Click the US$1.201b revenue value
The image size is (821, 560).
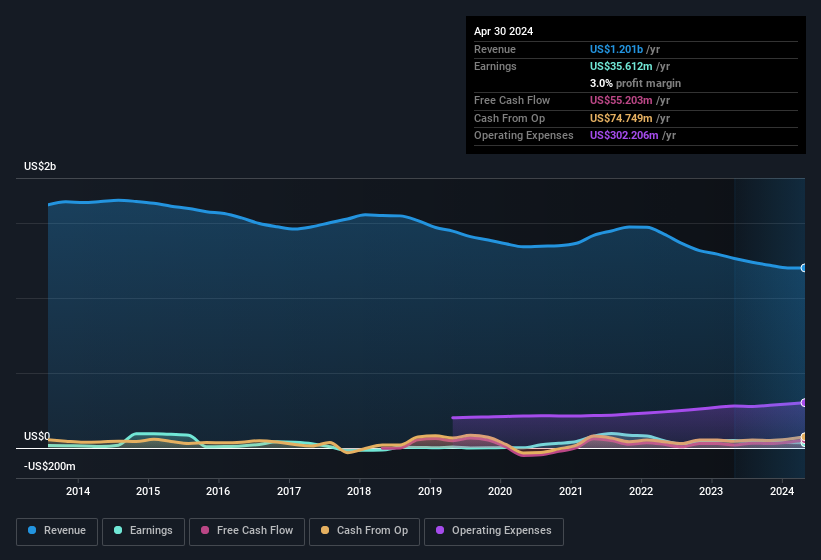(616, 49)
